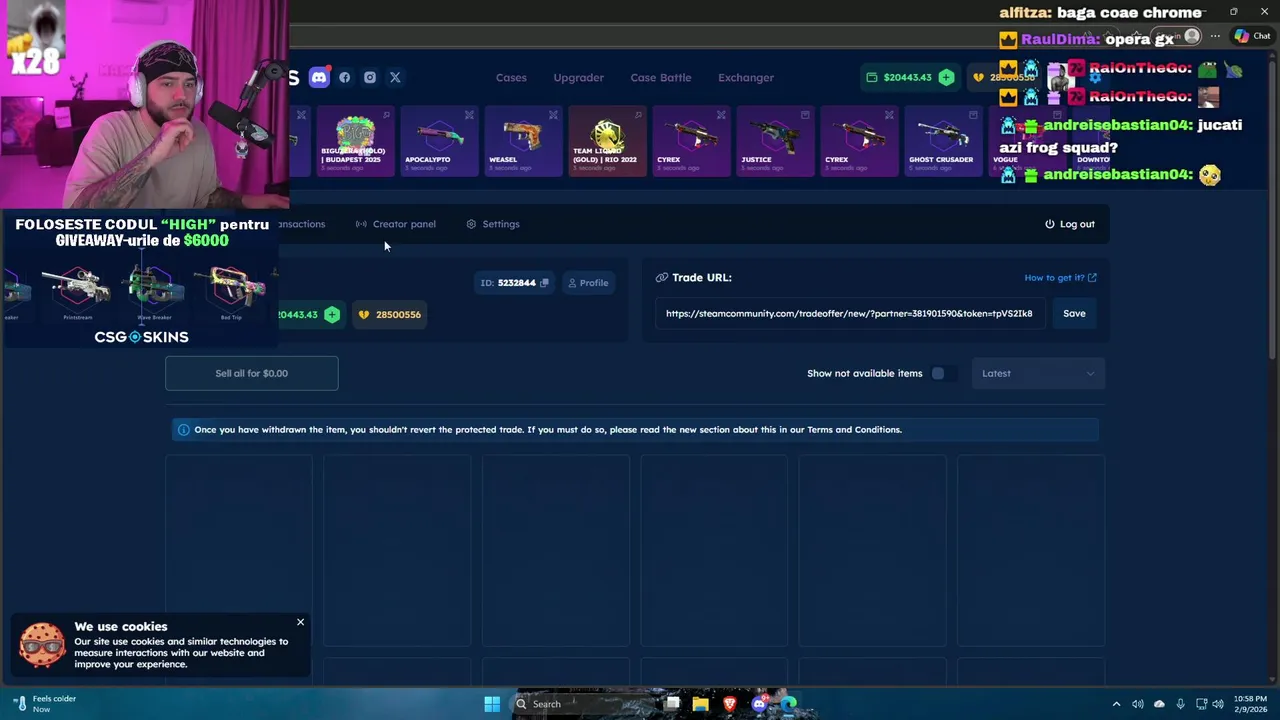Image resolution: width=1280 pixels, height=720 pixels.
Task: Open Discord from the taskbar
Action: (759, 704)
